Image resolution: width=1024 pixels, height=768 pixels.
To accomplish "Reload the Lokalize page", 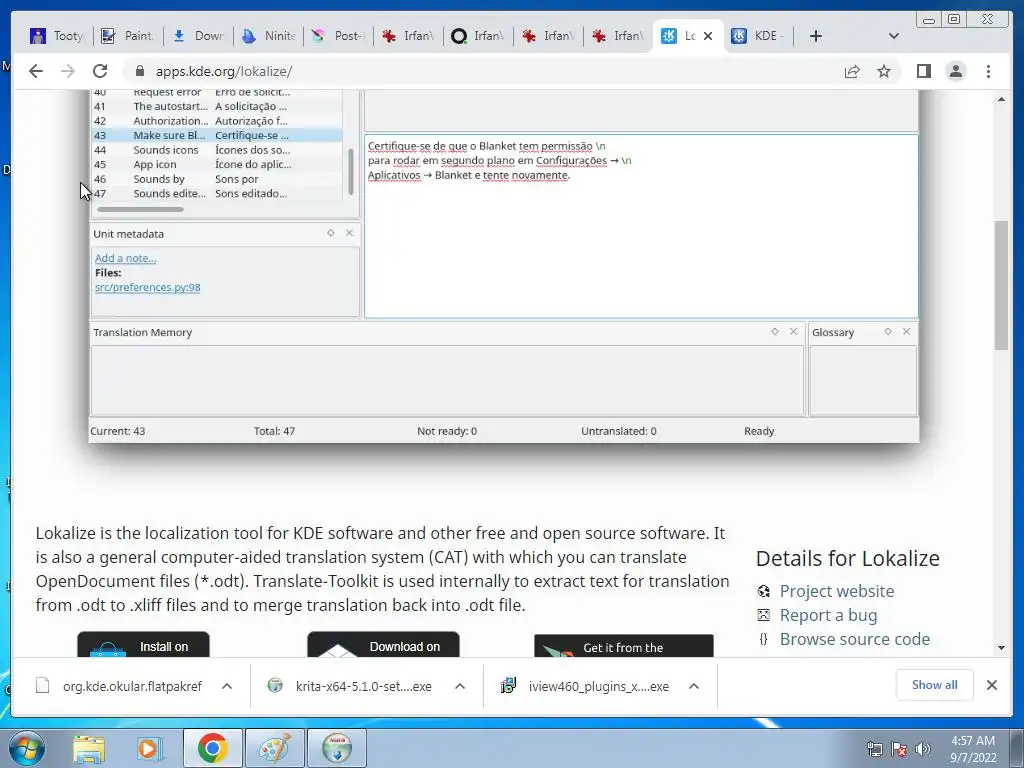I will click(100, 71).
